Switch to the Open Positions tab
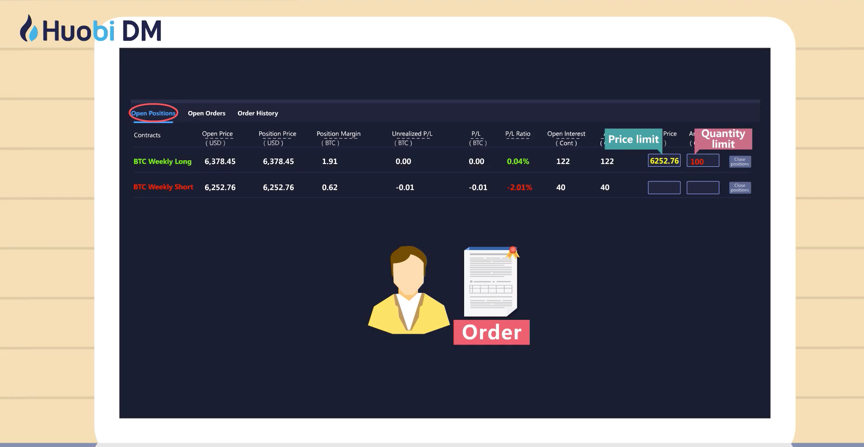 tap(153, 113)
